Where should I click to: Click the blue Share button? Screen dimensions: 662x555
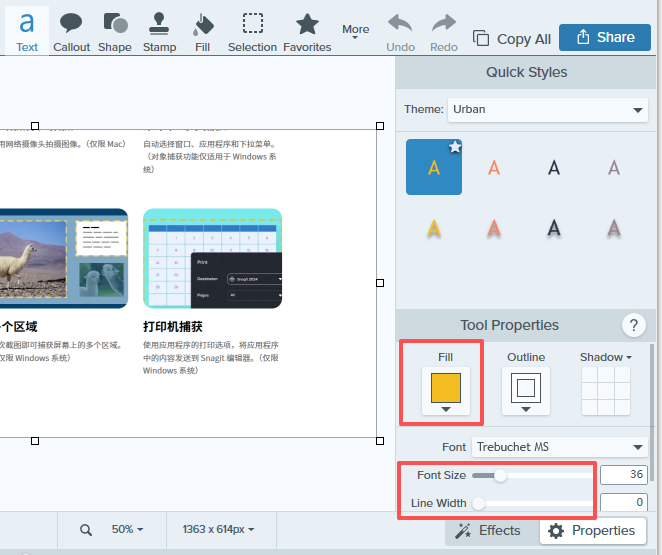(605, 37)
